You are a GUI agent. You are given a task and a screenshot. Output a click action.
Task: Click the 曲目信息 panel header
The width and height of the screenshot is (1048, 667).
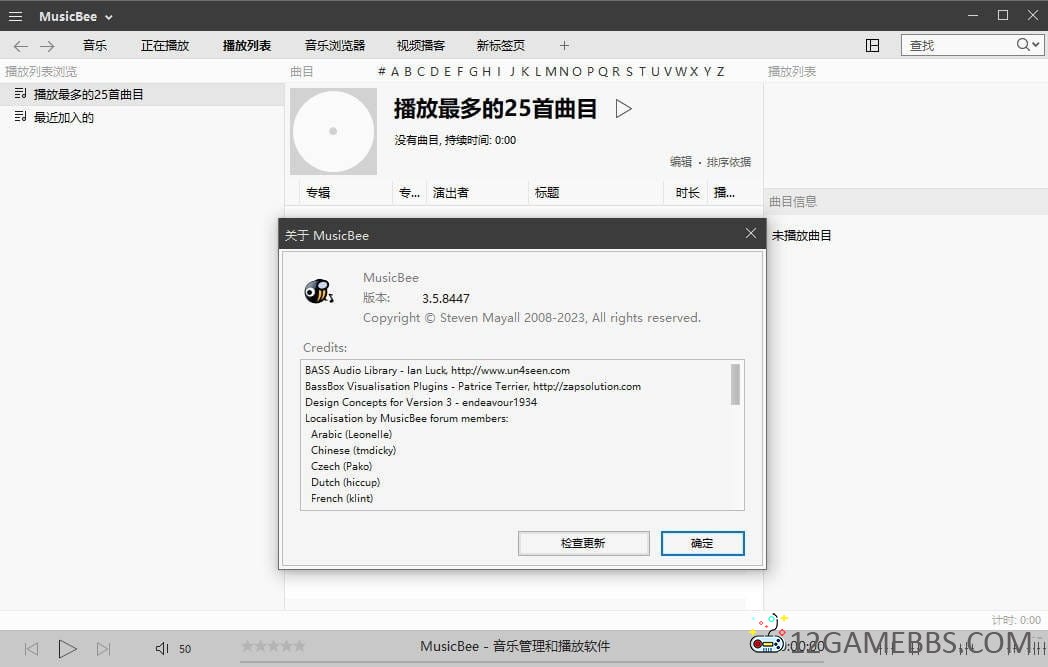(906, 201)
